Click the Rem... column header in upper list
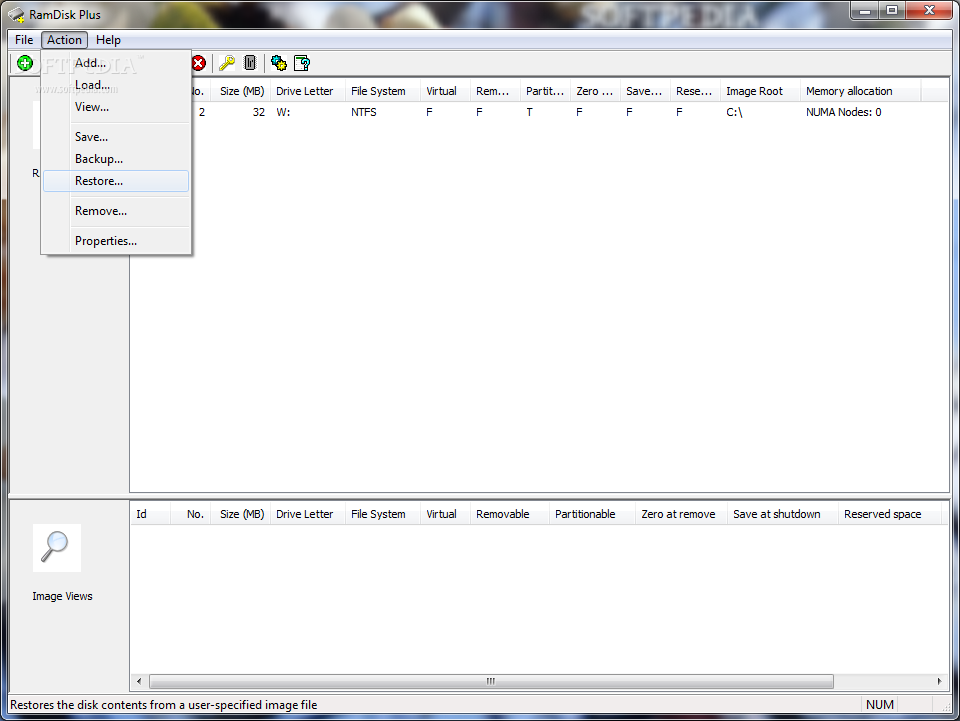The height and width of the screenshot is (721, 960). pyautogui.click(x=495, y=91)
